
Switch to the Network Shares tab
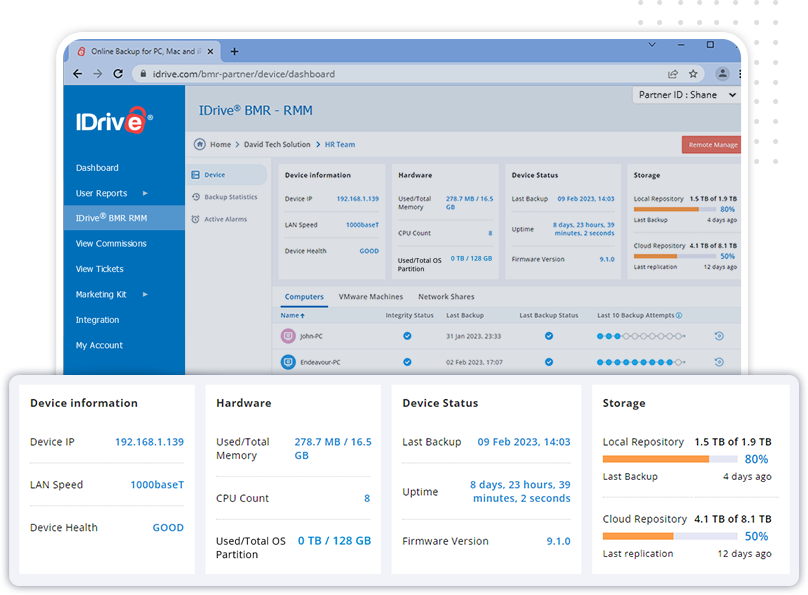[x=446, y=297]
